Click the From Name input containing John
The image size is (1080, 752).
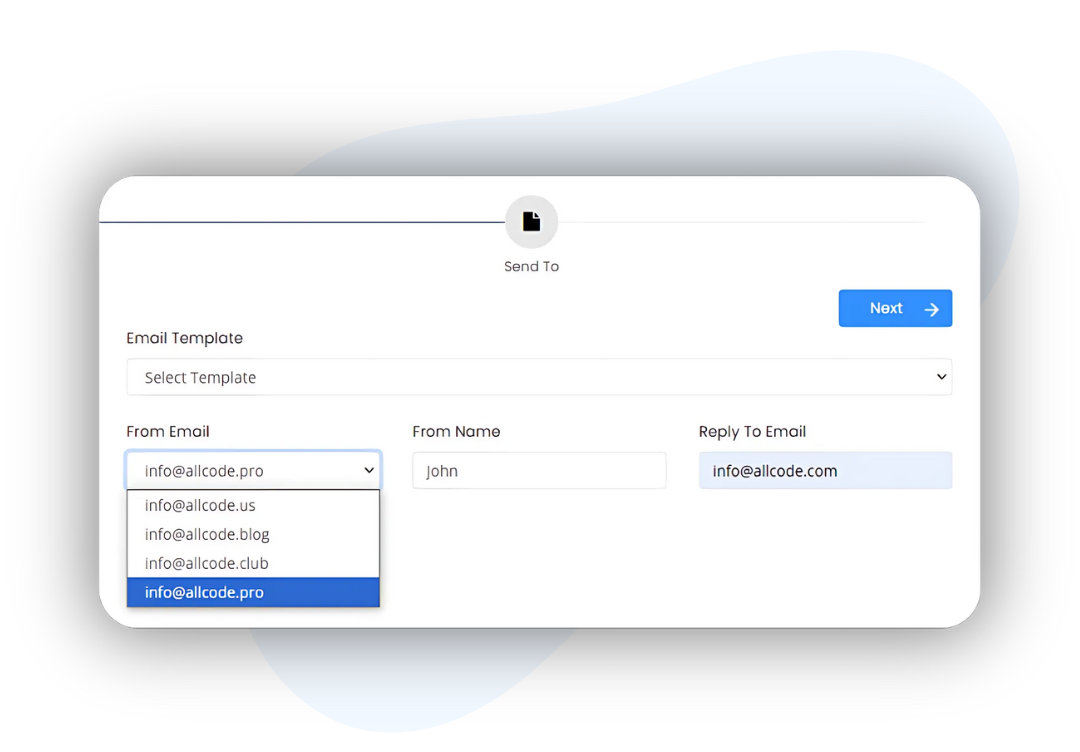pos(539,470)
